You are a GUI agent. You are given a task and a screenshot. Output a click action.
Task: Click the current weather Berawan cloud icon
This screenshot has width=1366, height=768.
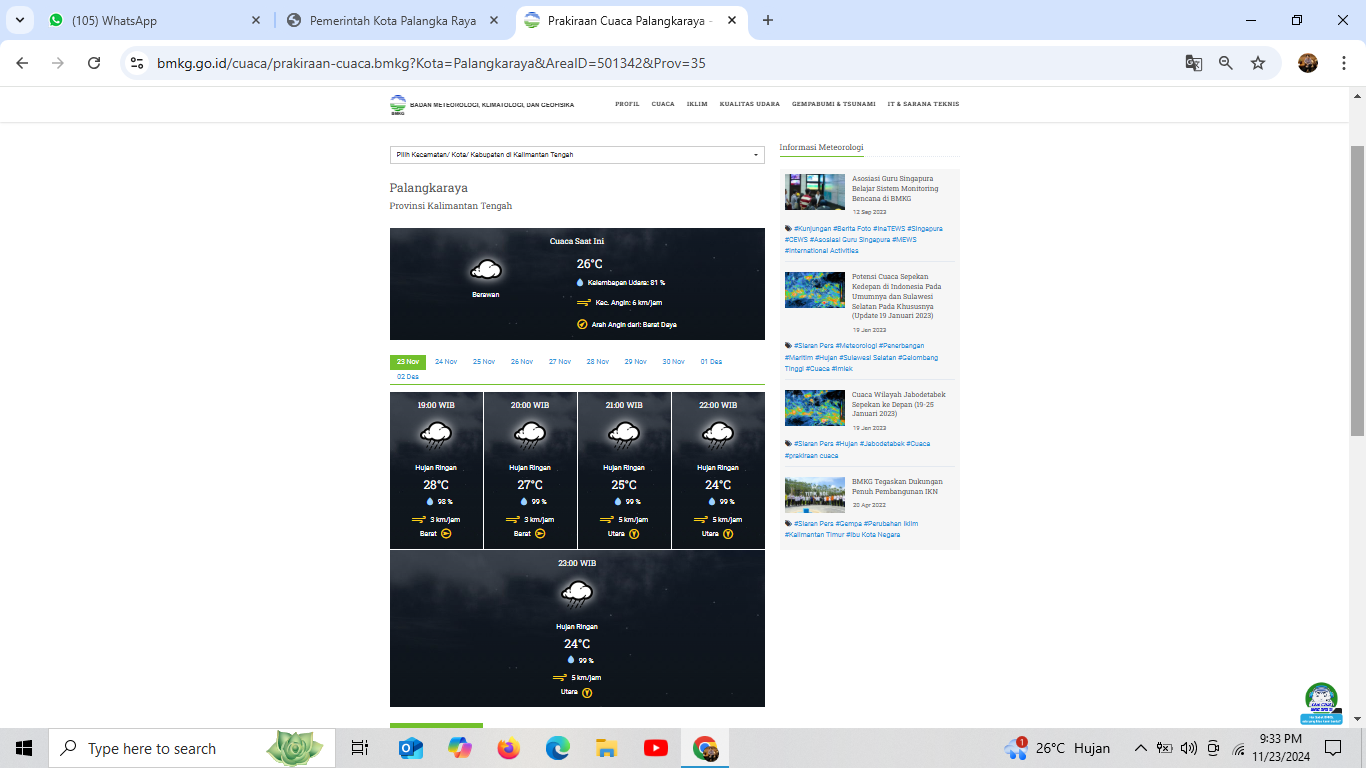pos(486,269)
